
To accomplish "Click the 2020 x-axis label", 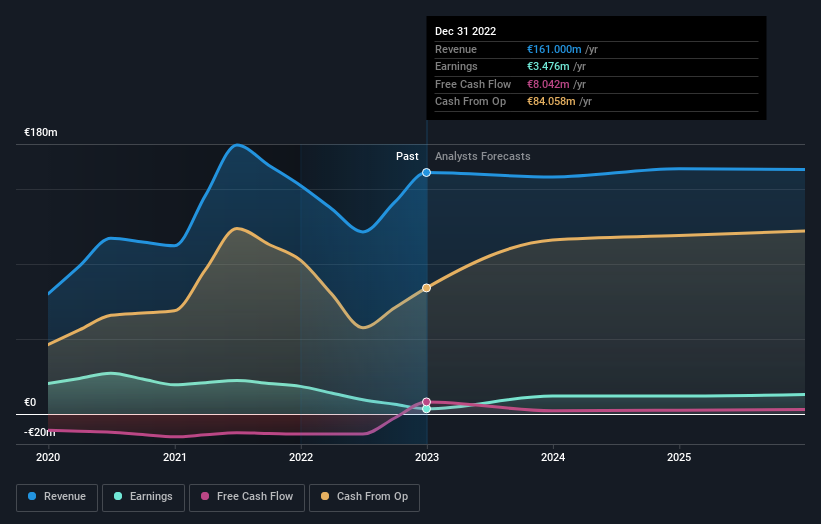I will (x=48, y=458).
